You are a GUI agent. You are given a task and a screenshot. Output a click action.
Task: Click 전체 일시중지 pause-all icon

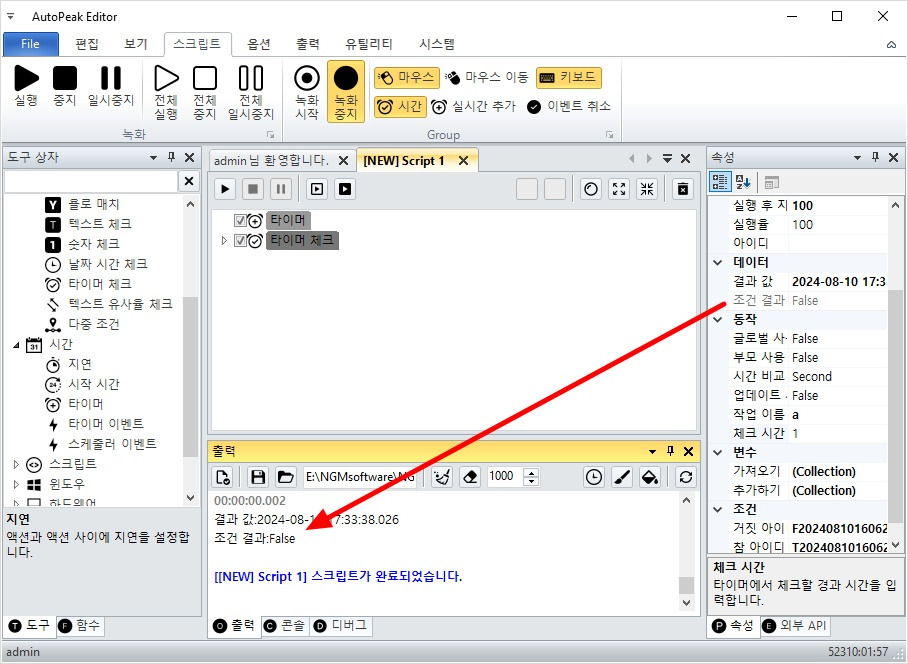tap(251, 92)
